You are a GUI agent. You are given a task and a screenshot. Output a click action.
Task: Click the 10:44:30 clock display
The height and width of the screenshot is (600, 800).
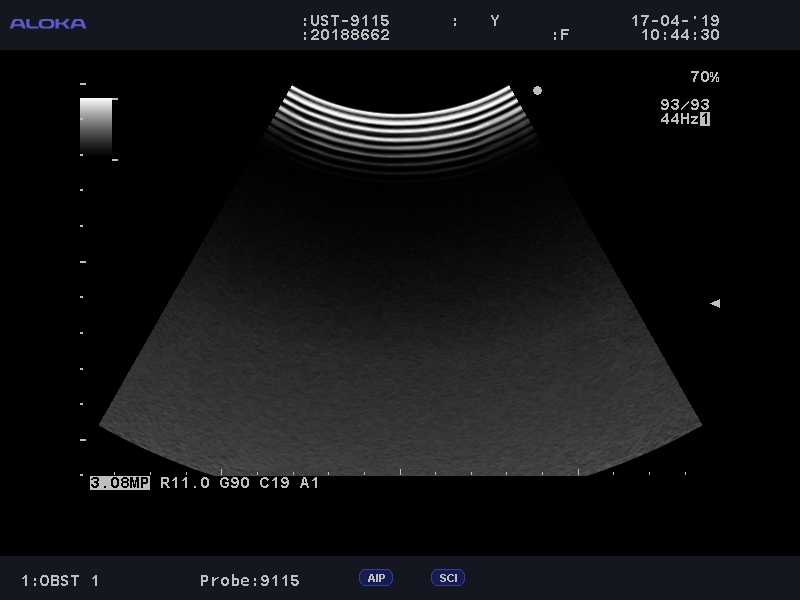point(680,35)
